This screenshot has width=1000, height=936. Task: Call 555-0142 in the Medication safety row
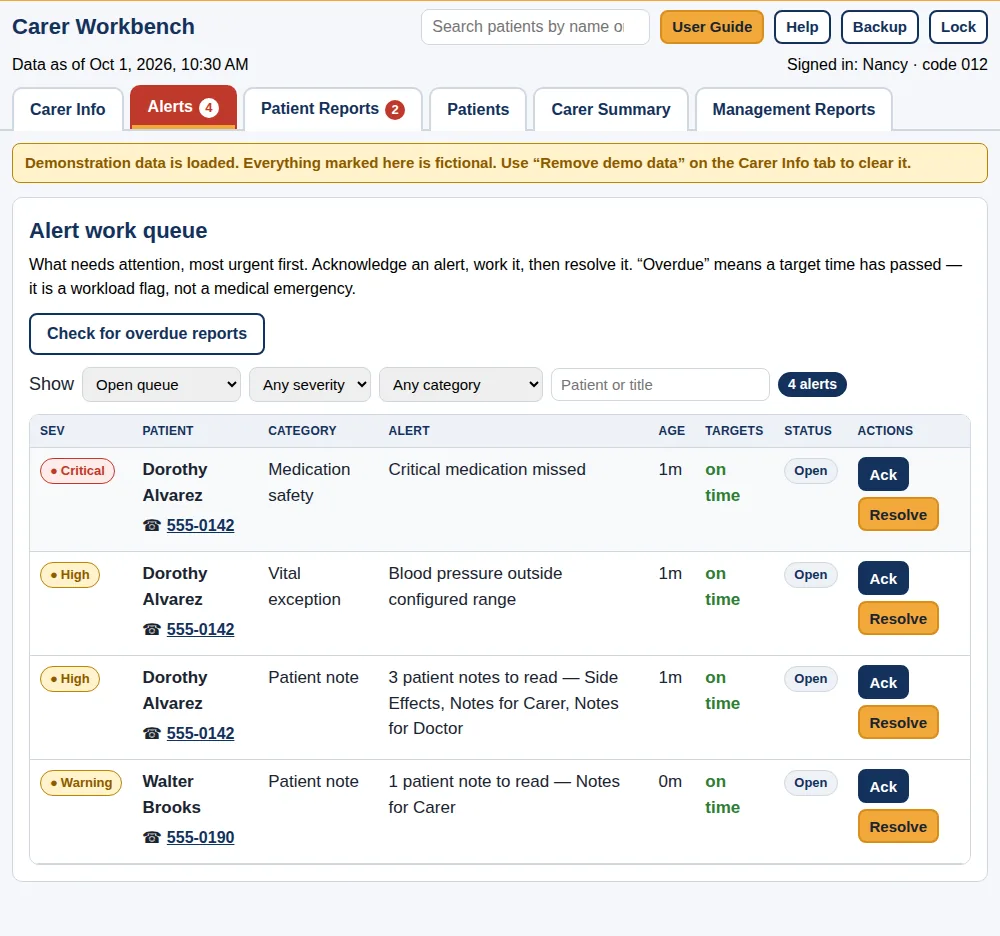(200, 525)
